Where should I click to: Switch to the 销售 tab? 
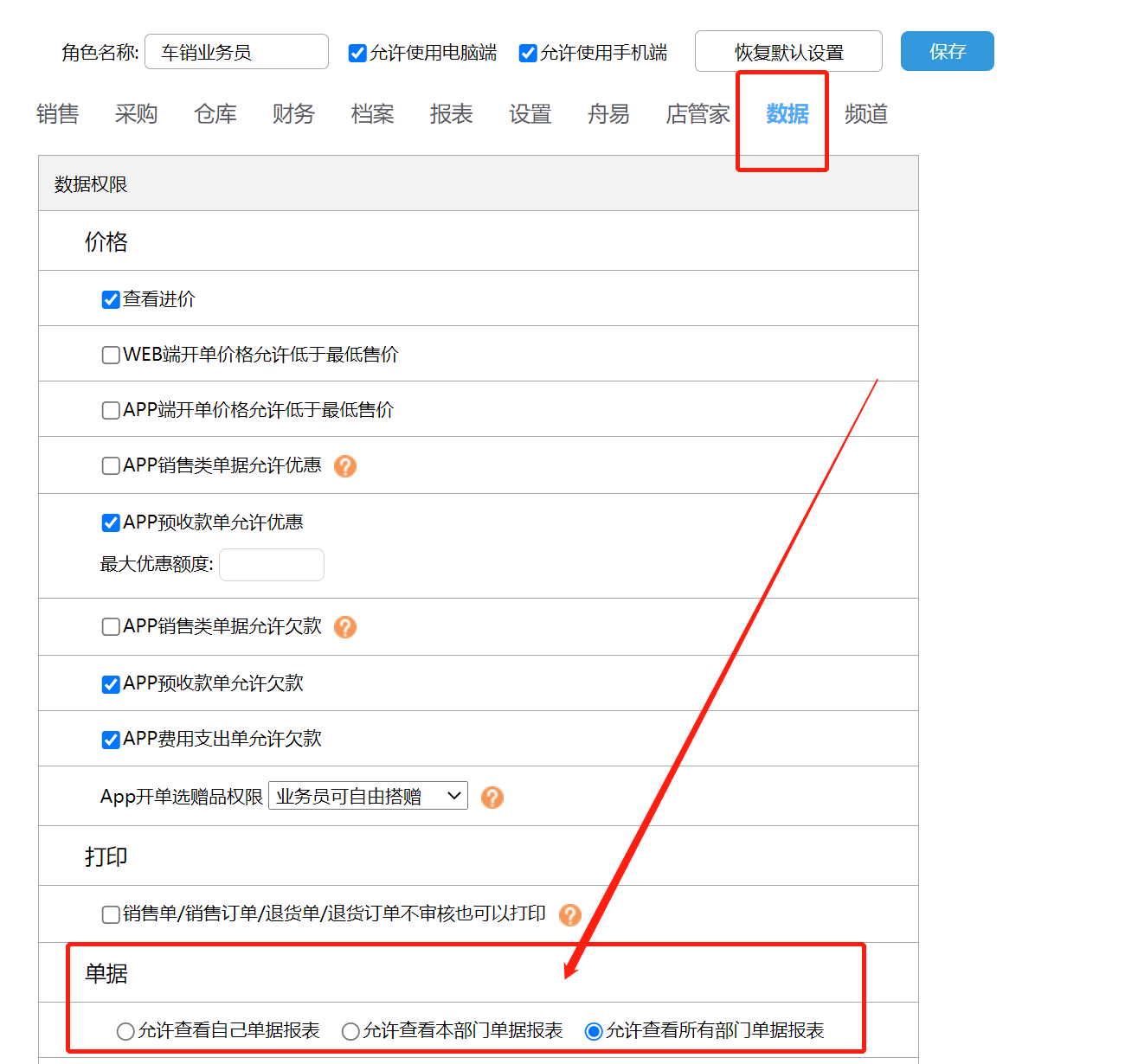[x=58, y=114]
